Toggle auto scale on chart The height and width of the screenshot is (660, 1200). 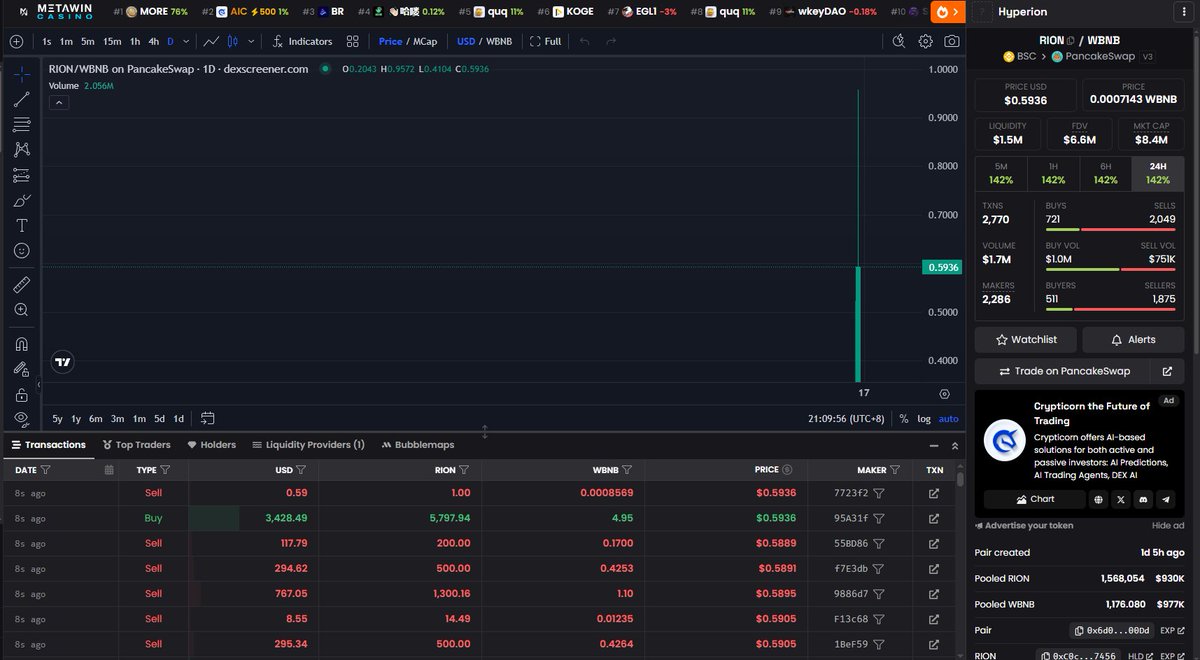click(x=948, y=419)
